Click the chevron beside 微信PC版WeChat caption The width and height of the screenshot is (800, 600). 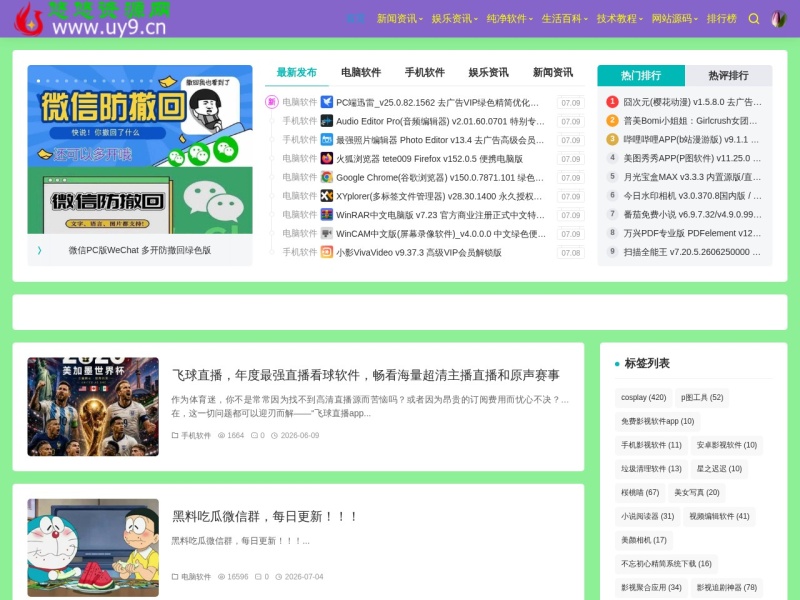click(39, 250)
